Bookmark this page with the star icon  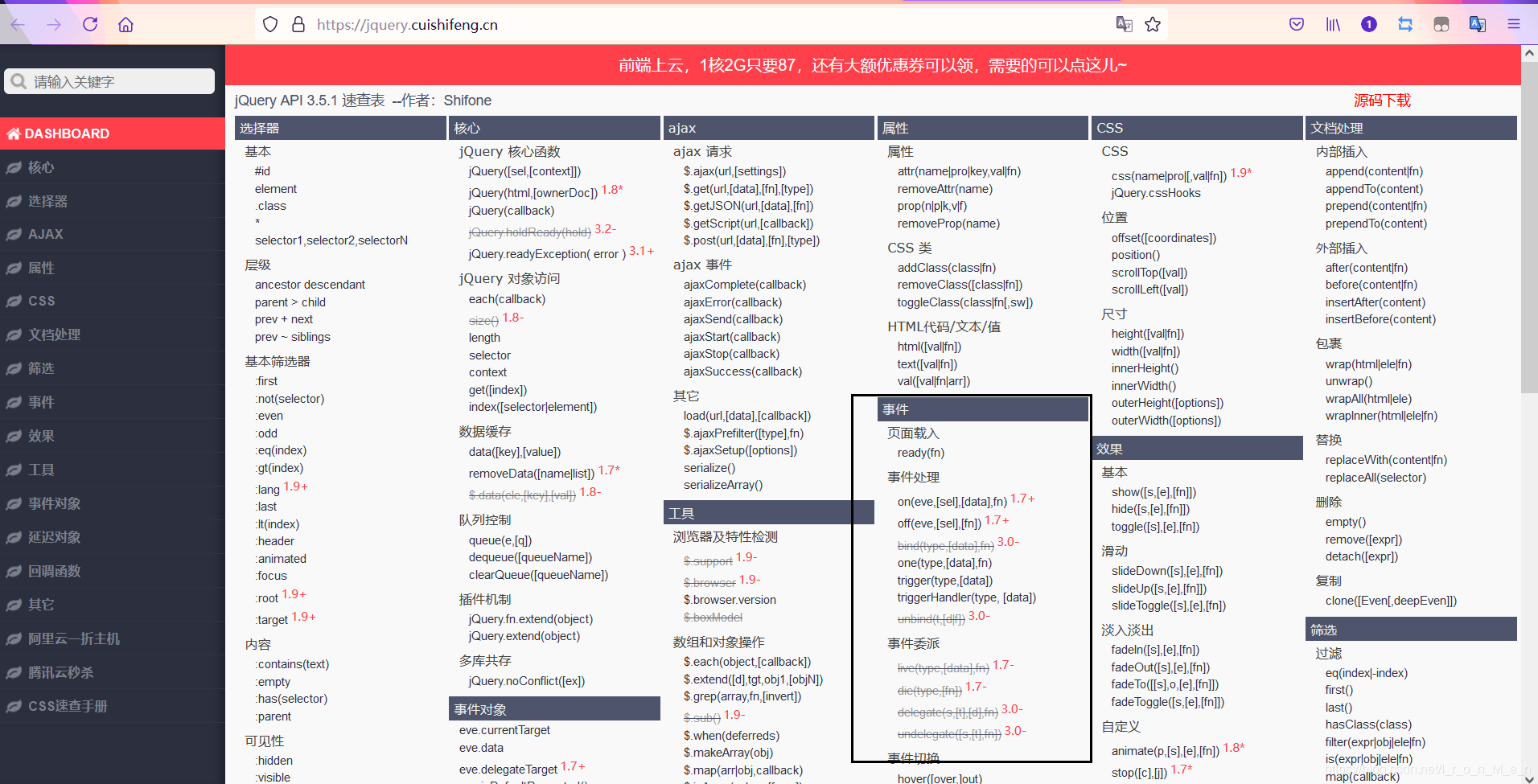pyautogui.click(x=1153, y=24)
